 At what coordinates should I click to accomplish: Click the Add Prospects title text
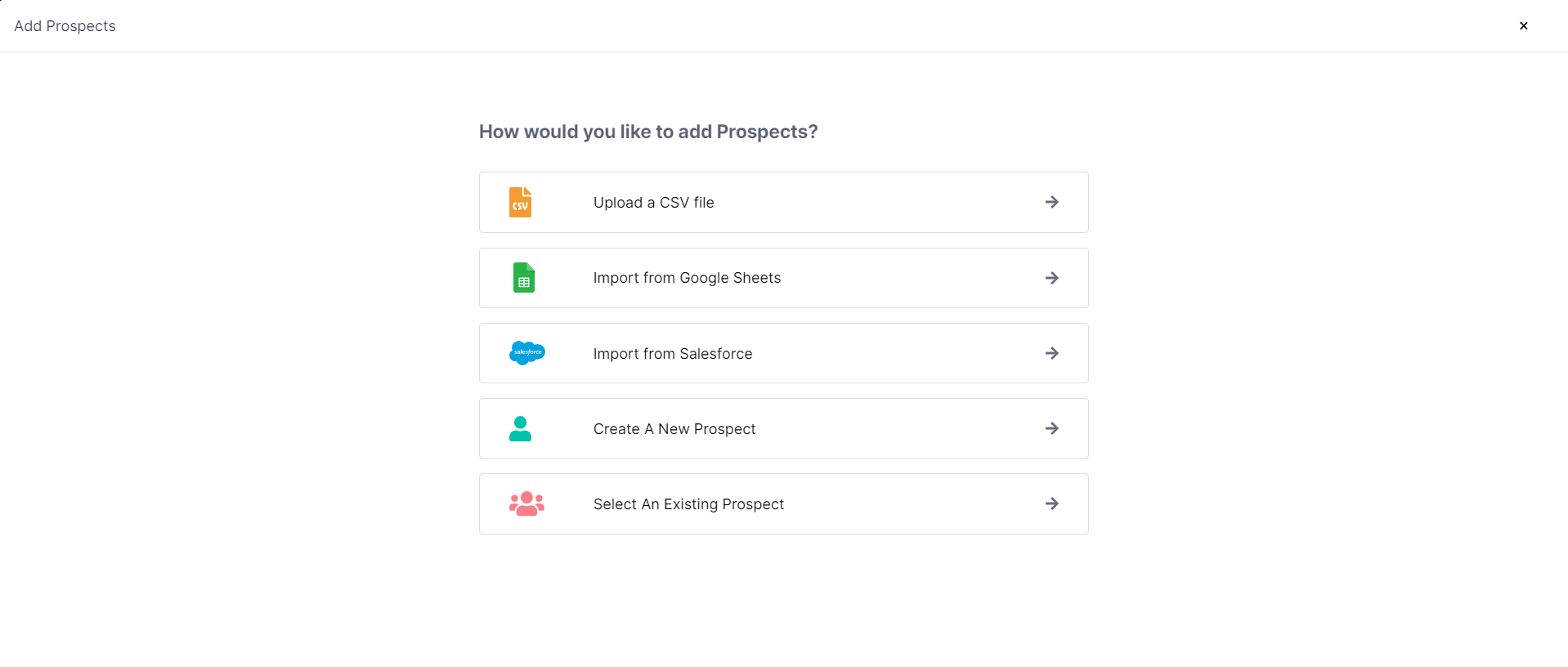click(65, 26)
